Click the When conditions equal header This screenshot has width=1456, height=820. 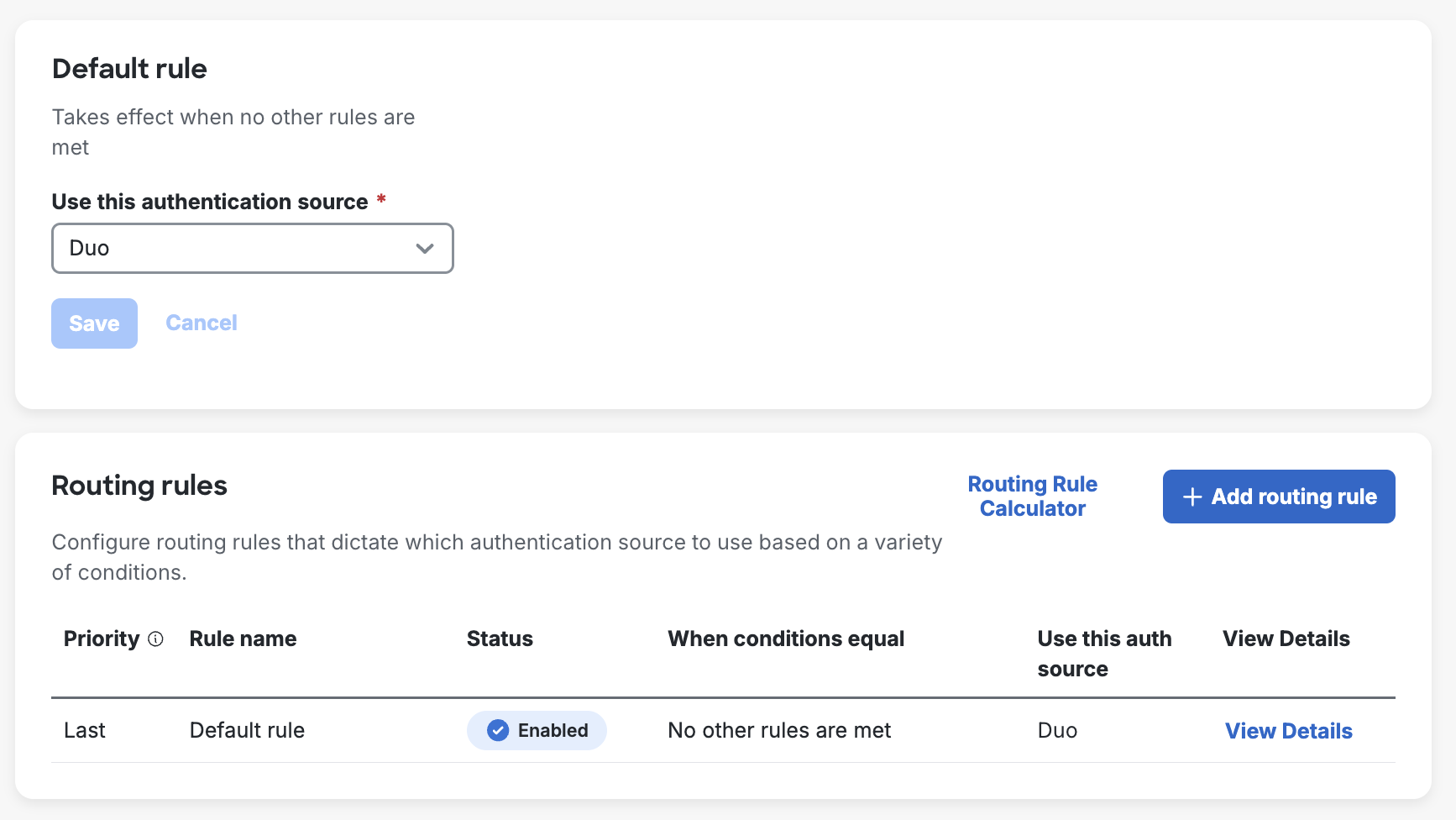coord(786,639)
